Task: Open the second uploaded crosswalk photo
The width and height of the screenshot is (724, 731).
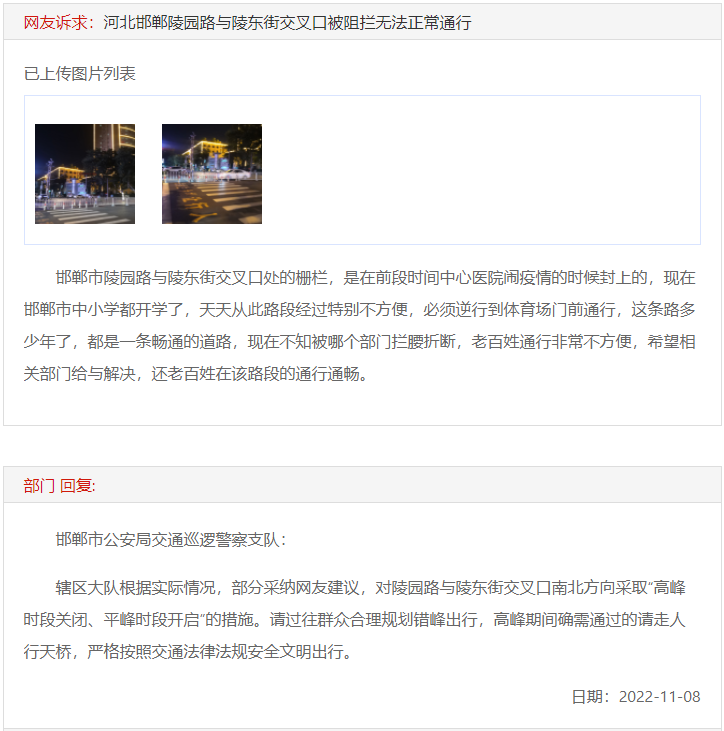Action: pyautogui.click(x=212, y=174)
